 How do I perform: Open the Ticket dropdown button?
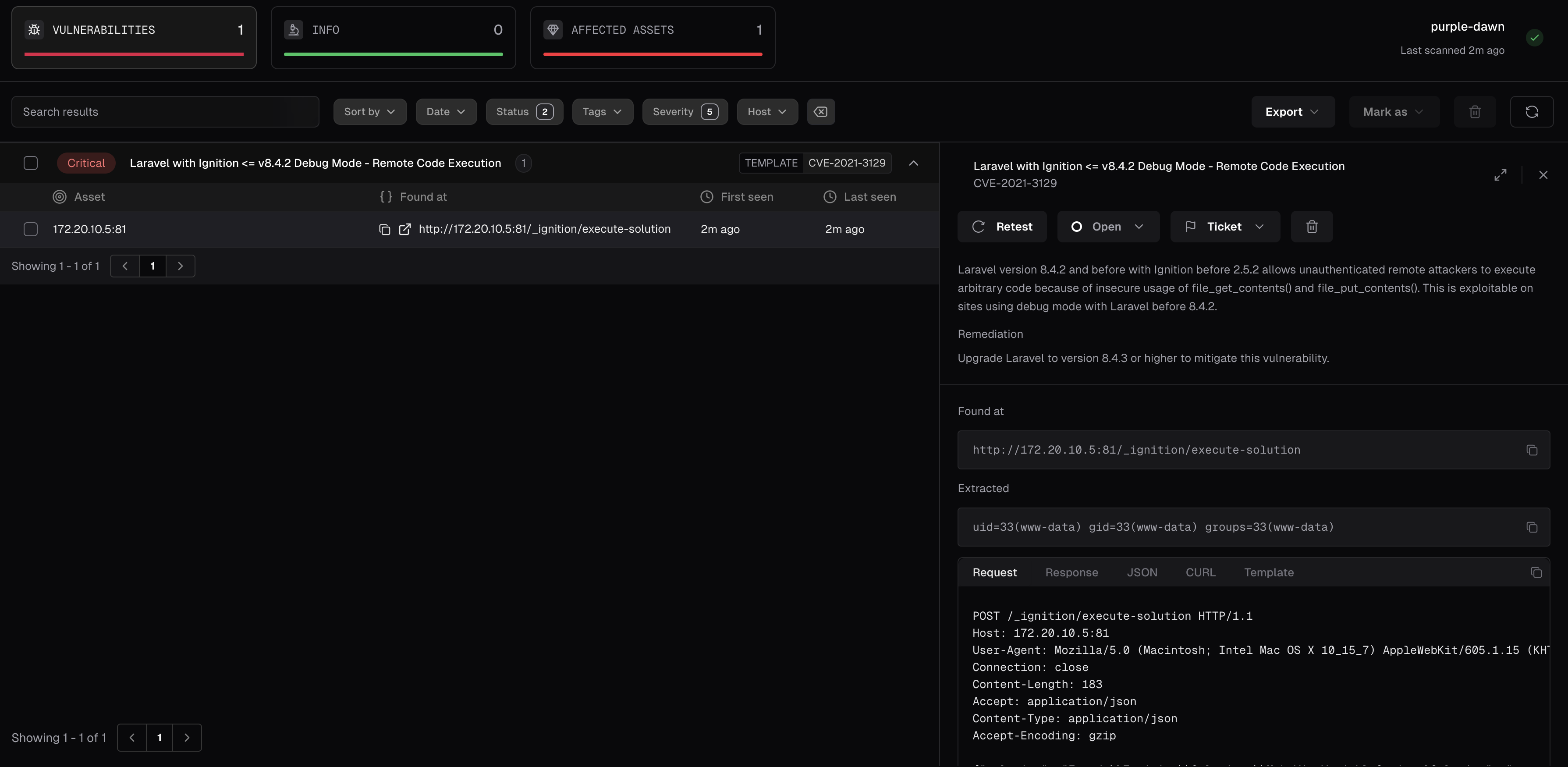tap(1225, 227)
